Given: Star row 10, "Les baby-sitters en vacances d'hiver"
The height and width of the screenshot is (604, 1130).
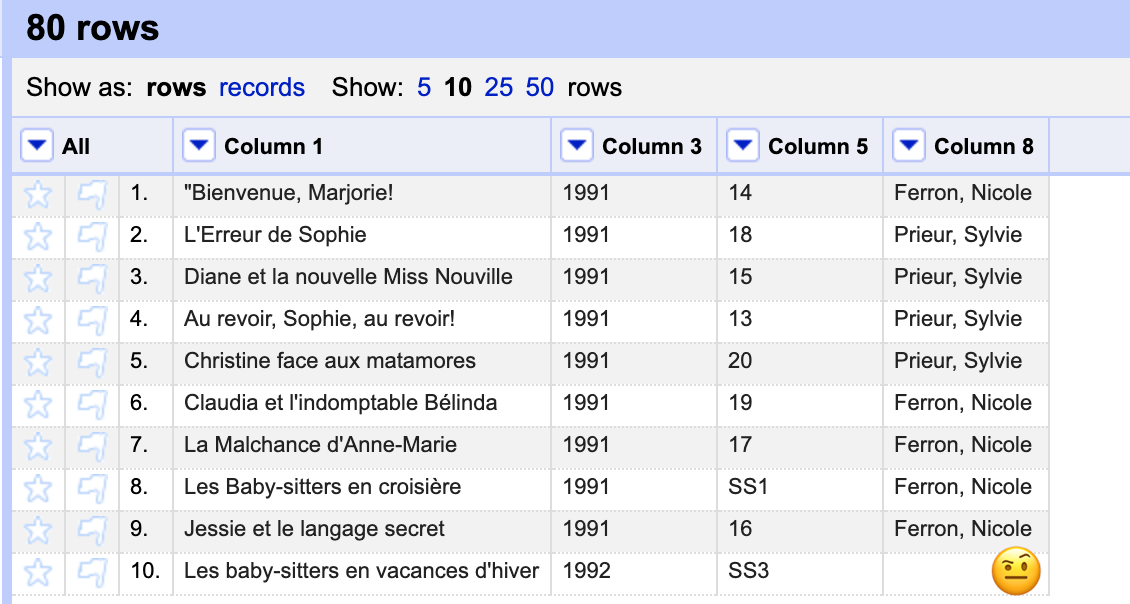Looking at the screenshot, I should pos(38,570).
